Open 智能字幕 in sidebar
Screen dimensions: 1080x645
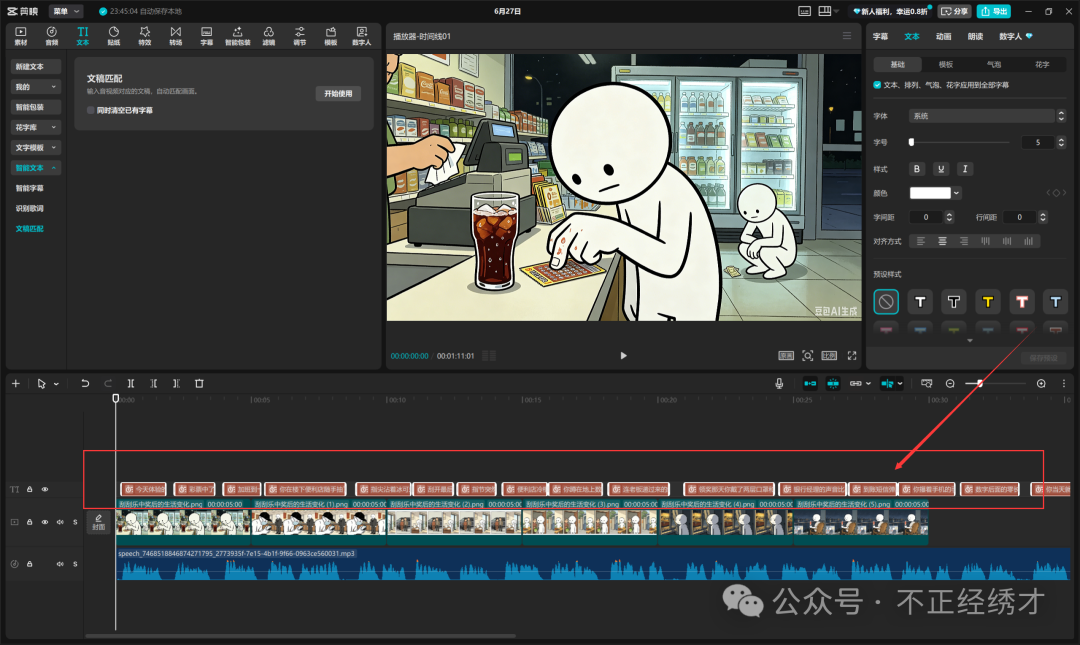tap(30, 188)
